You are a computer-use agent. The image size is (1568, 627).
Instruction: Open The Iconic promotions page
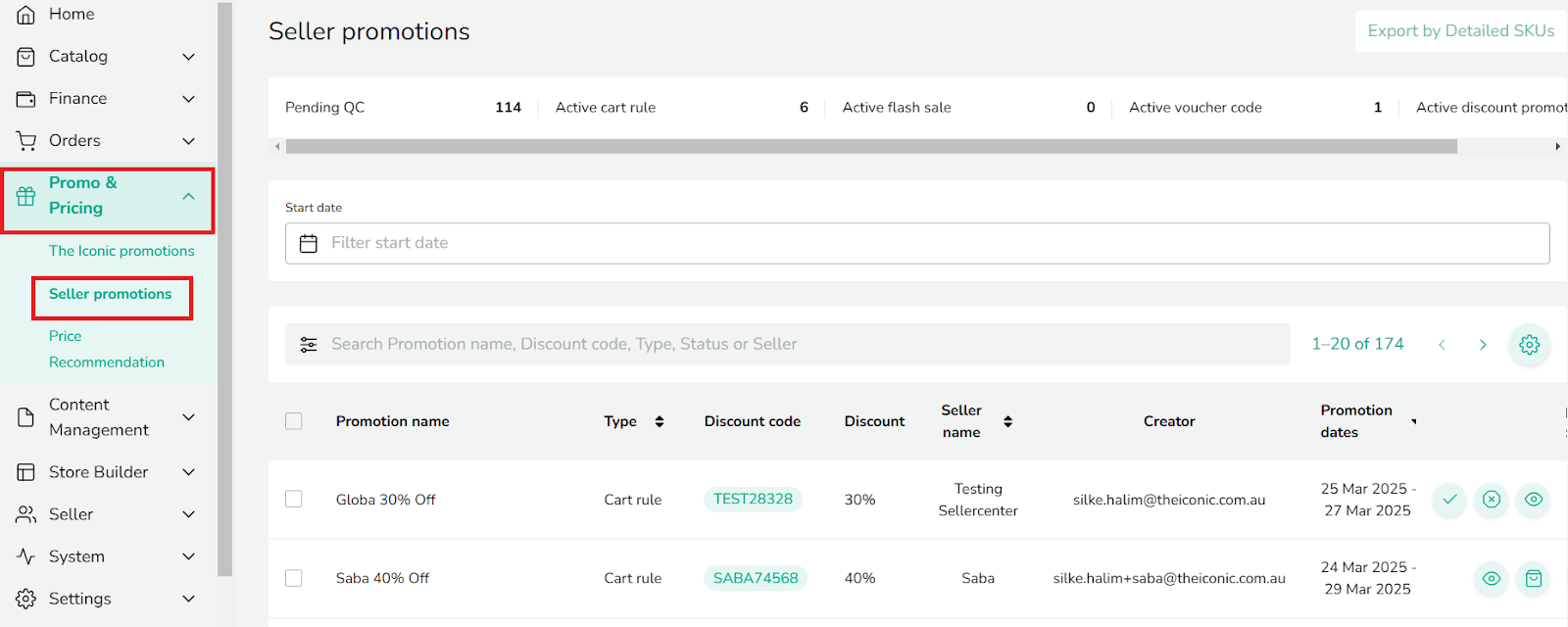[122, 251]
